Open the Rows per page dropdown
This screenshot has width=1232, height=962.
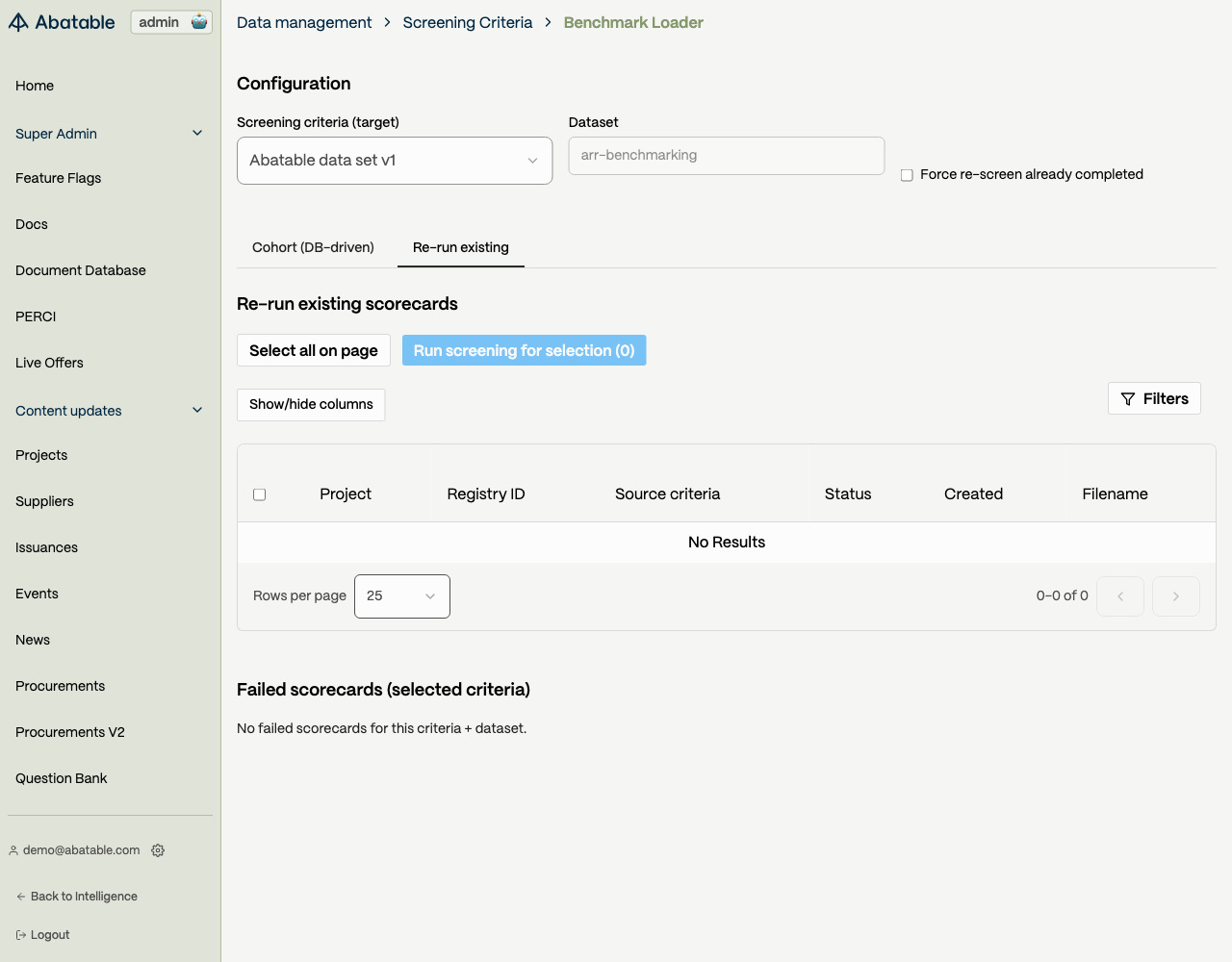(x=402, y=596)
